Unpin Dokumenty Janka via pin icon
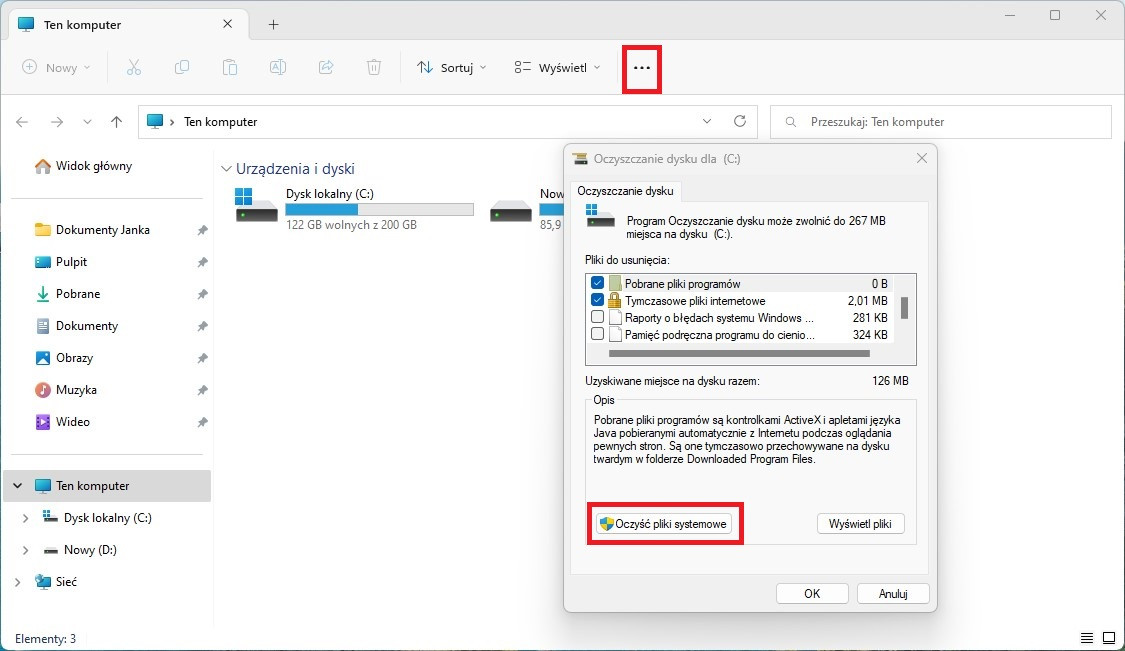Viewport: 1125px width, 651px height. 202,230
